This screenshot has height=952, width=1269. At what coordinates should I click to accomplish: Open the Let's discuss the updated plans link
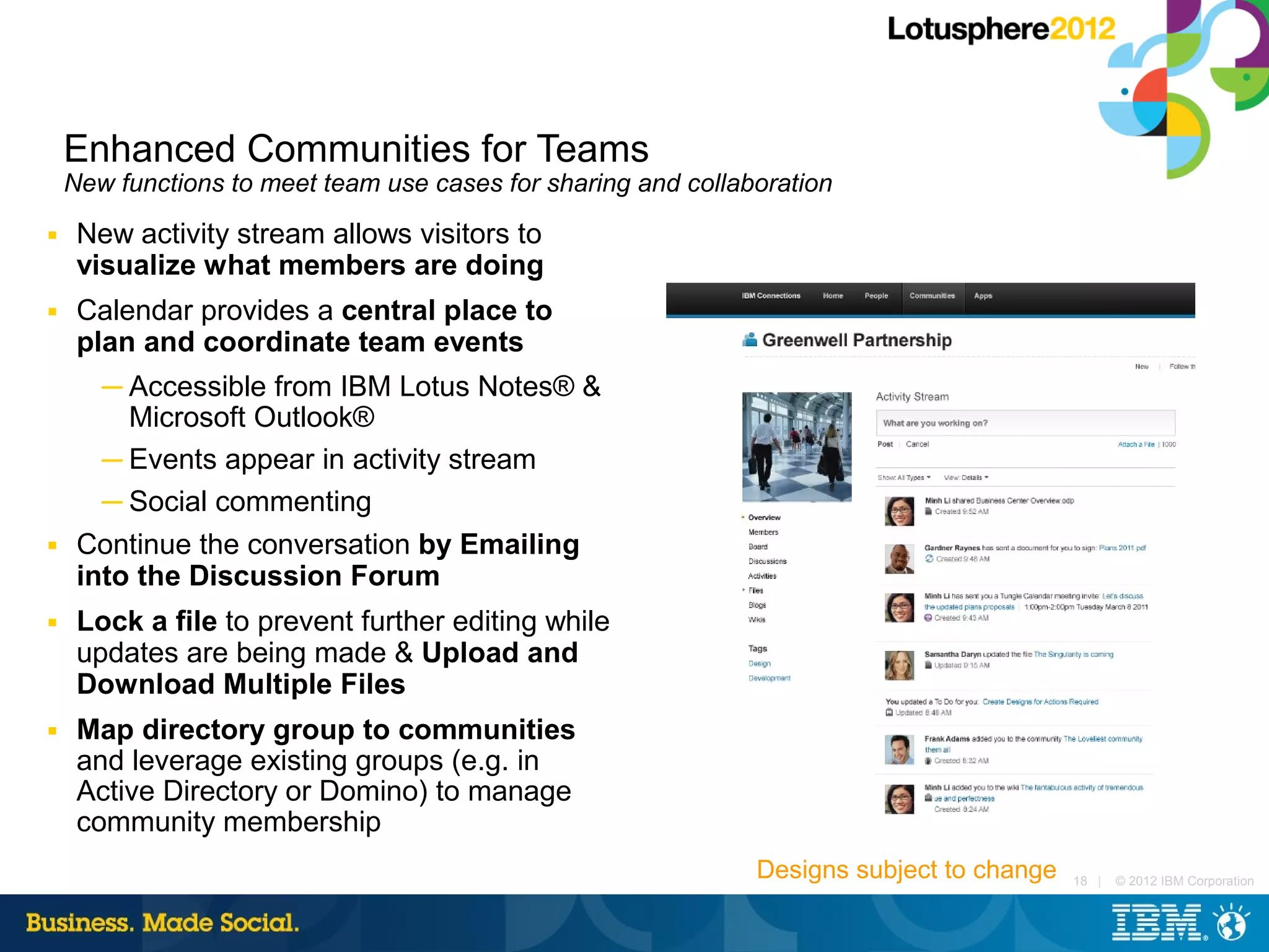1034,601
